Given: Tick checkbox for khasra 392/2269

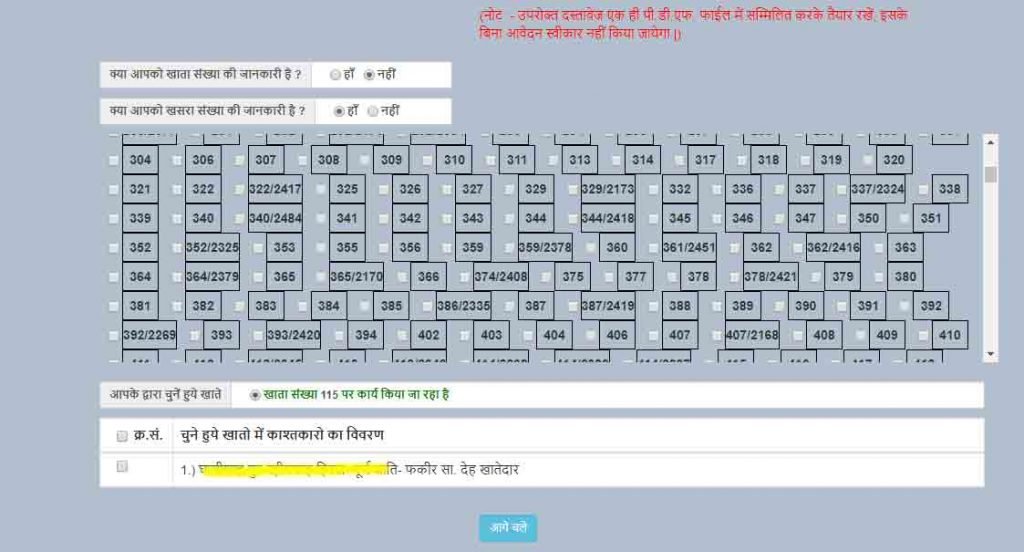Looking at the screenshot, I should [114, 335].
